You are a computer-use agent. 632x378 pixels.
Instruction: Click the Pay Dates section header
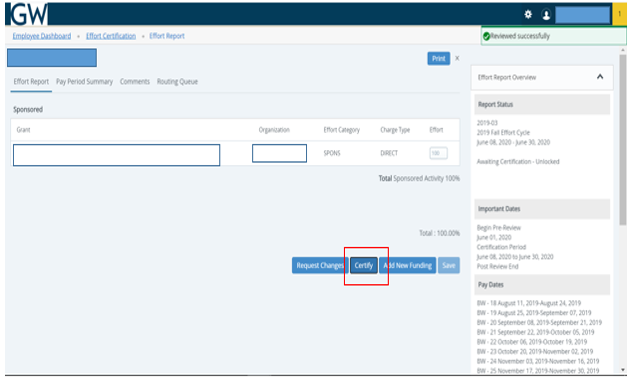[542, 285]
